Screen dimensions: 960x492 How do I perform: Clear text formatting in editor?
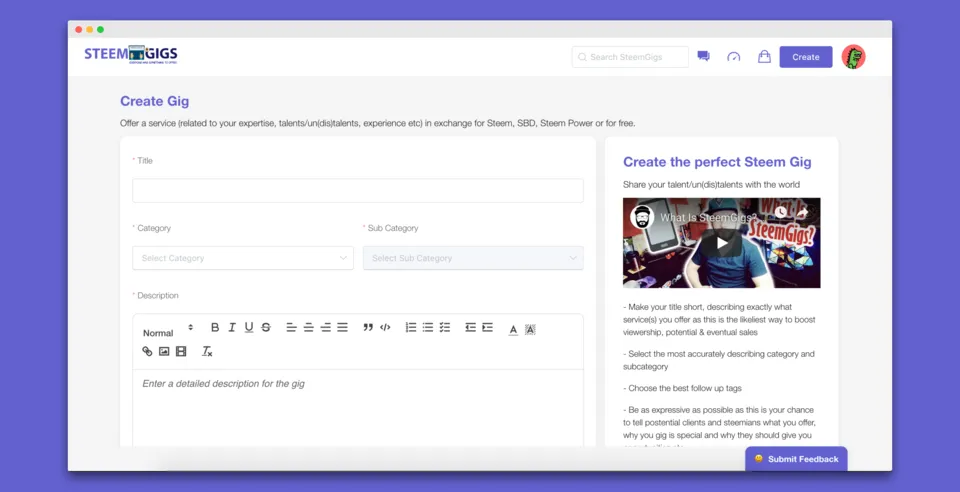click(x=207, y=351)
